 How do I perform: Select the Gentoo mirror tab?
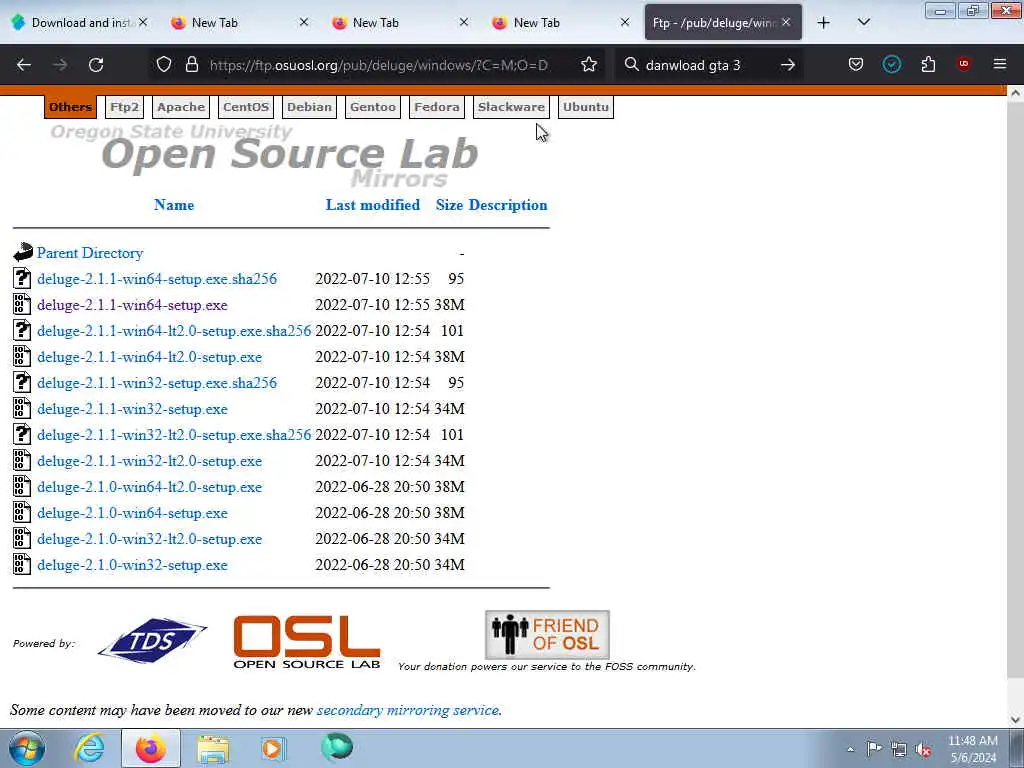tap(372, 107)
